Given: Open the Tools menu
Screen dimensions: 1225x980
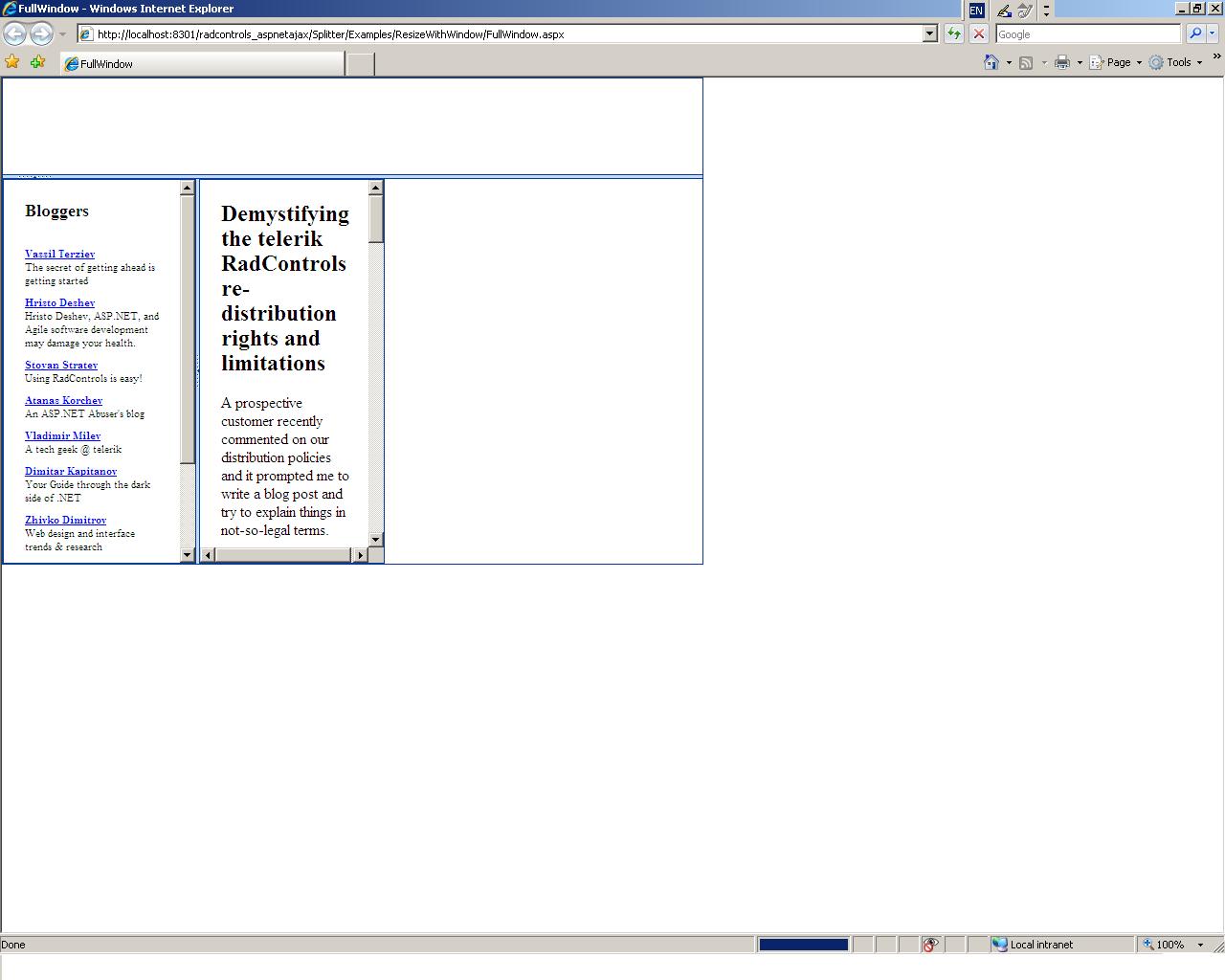Looking at the screenshot, I should tap(1176, 62).
